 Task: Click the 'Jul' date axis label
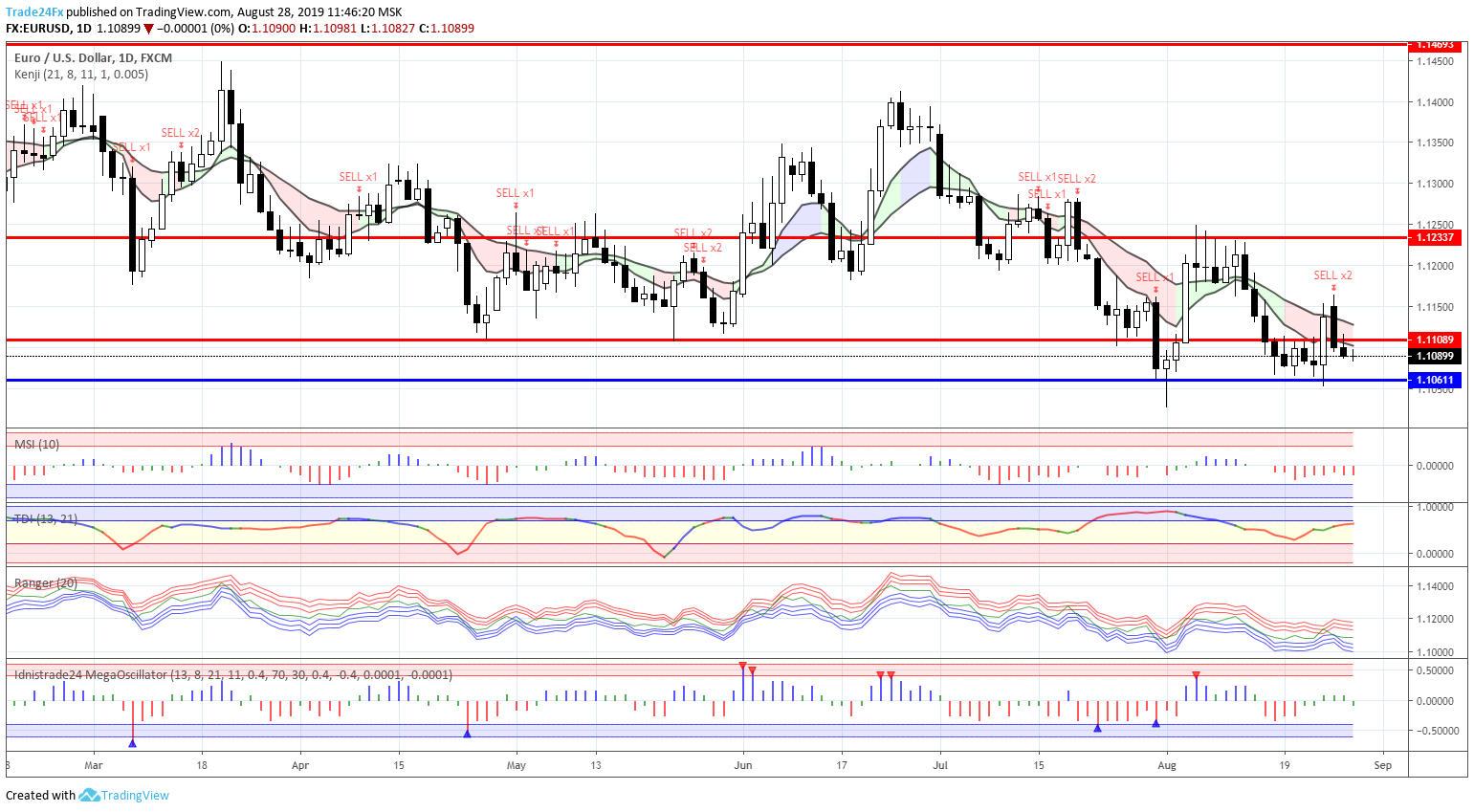tap(940, 765)
